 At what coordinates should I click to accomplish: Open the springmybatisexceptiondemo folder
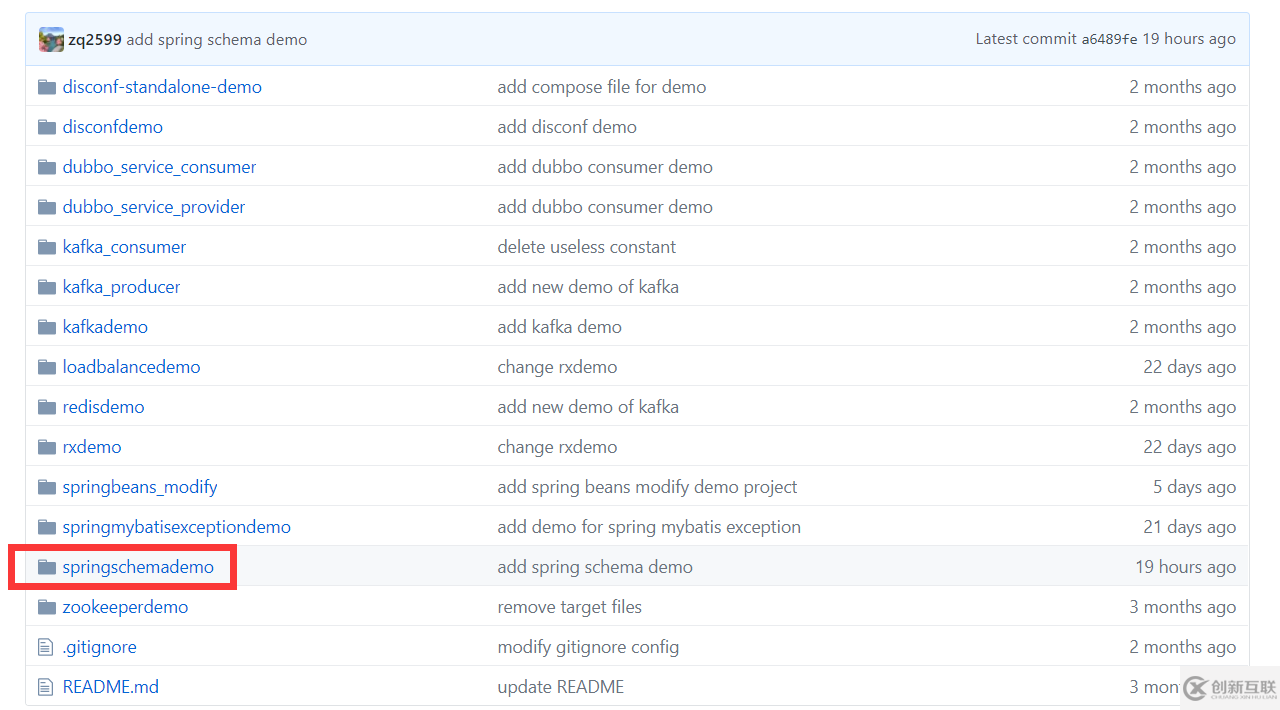177,527
